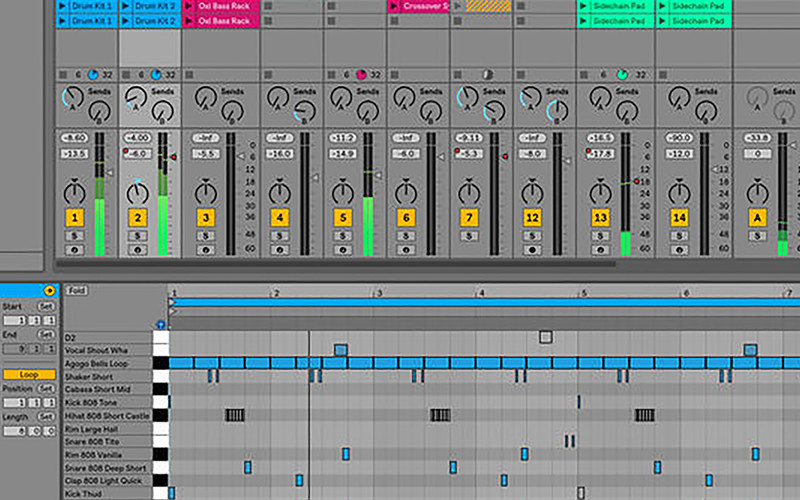Solo track 2
Viewport: 800px width, 500px height.
(137, 236)
